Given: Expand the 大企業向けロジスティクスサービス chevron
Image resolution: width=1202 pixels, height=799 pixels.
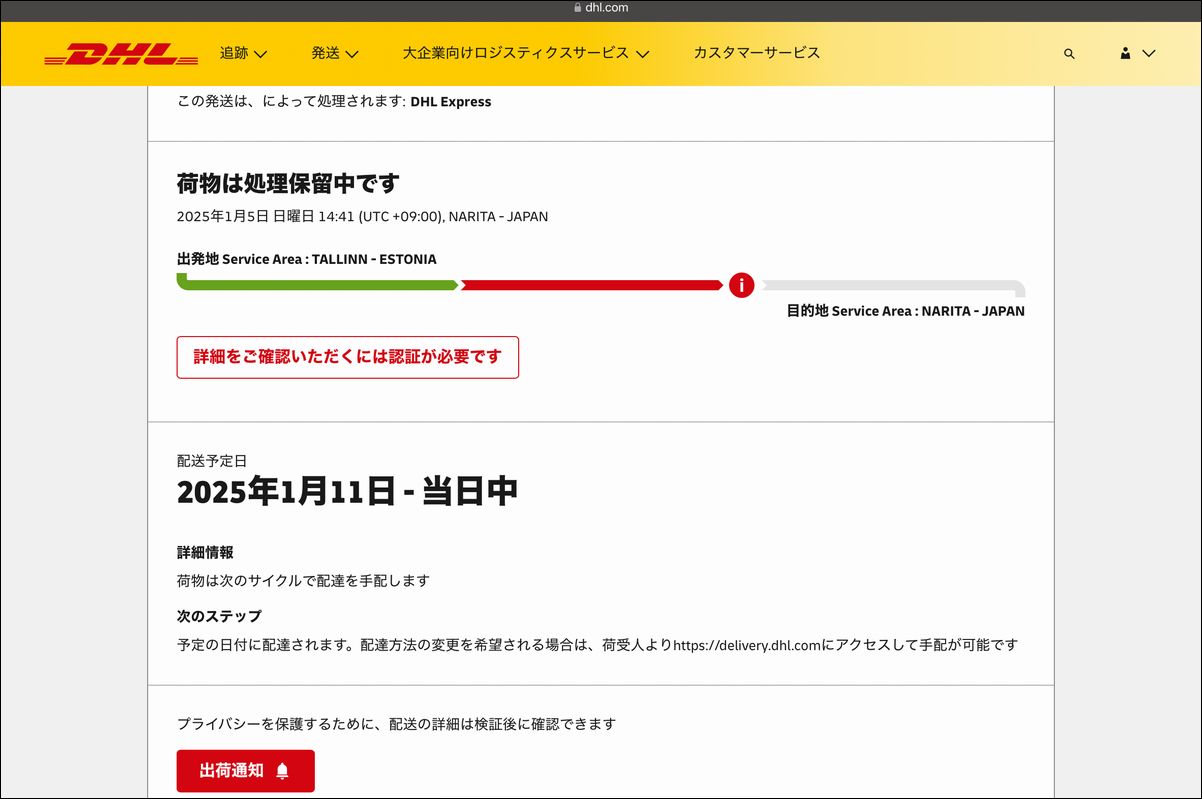Looking at the screenshot, I should point(642,54).
